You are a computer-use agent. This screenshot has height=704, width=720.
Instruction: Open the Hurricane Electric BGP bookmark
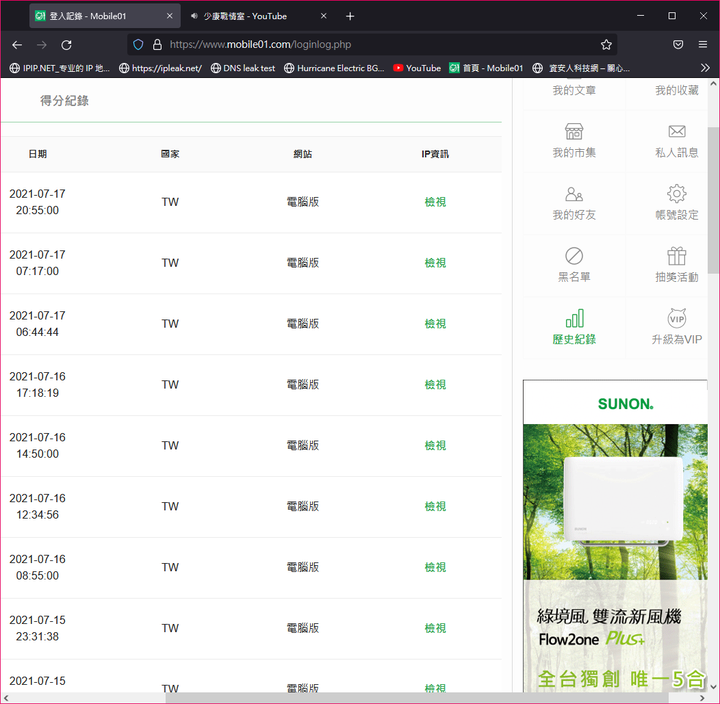(x=334, y=68)
